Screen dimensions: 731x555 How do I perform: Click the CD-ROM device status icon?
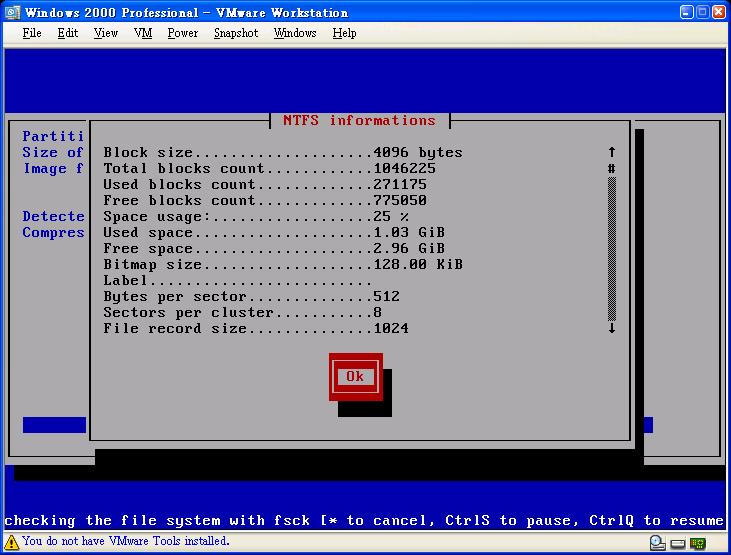coord(657,543)
